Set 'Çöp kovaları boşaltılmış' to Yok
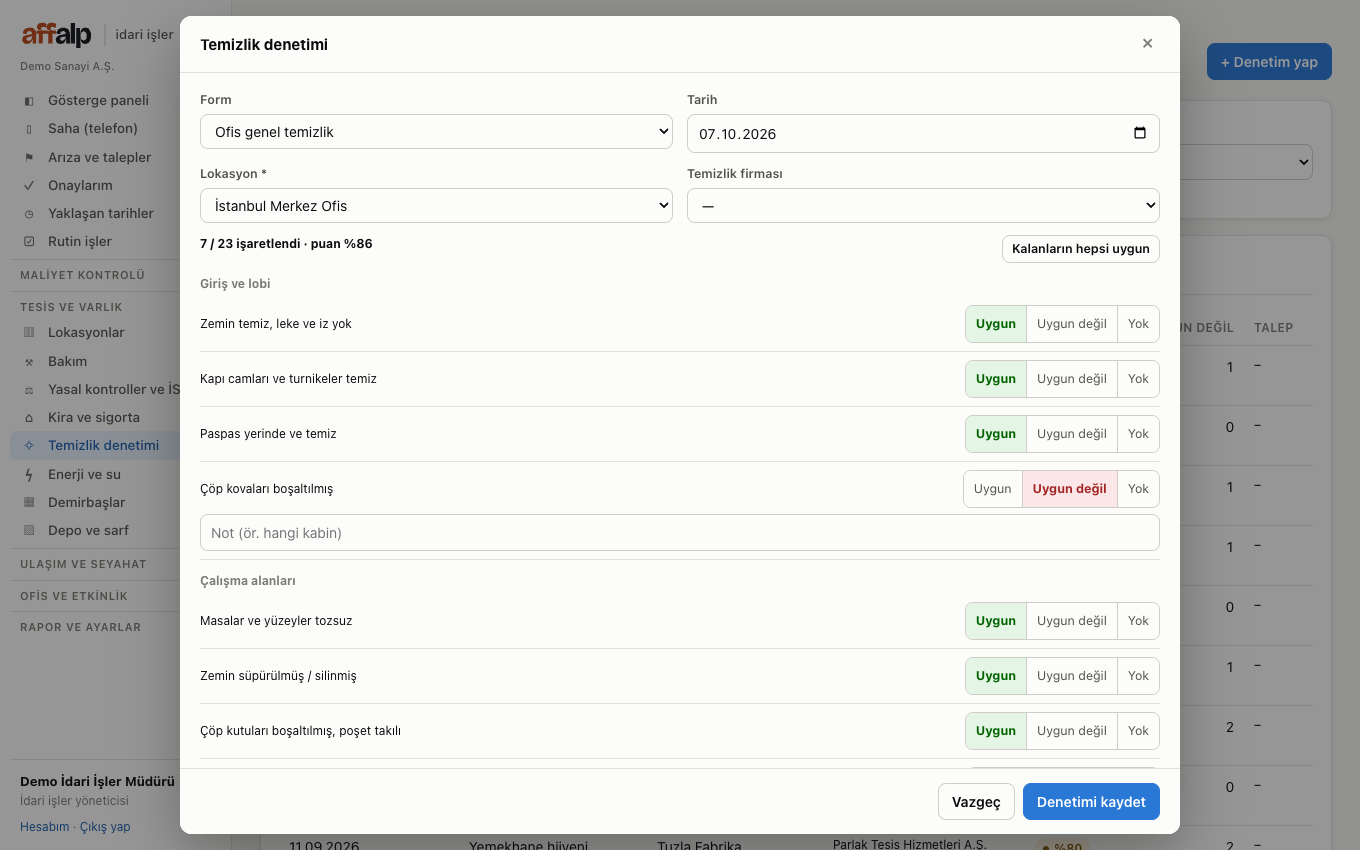Screen dimensions: 1360x850 click(x=1138, y=489)
